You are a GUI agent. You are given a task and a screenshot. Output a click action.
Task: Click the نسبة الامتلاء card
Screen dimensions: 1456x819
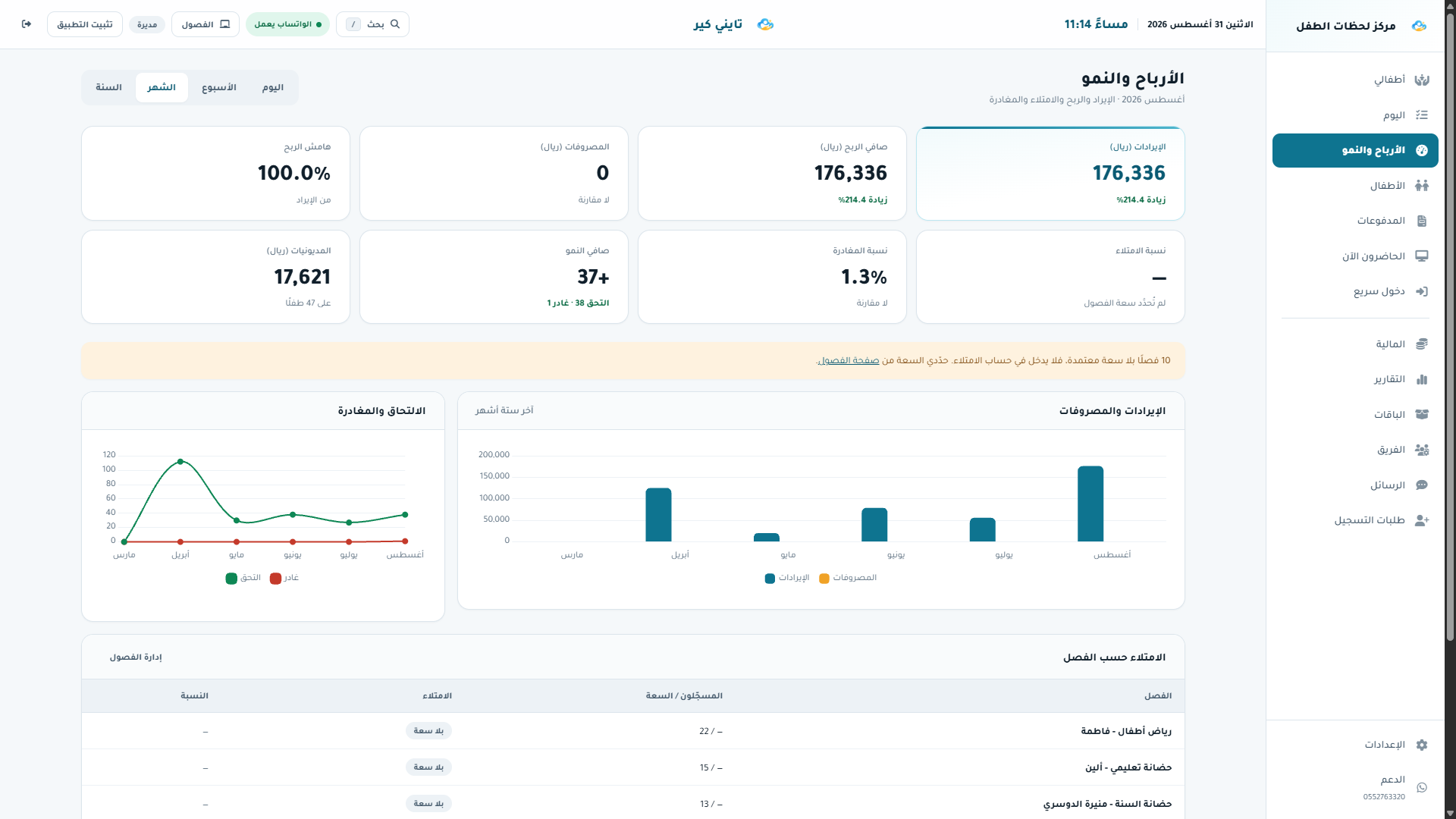coord(1050,277)
